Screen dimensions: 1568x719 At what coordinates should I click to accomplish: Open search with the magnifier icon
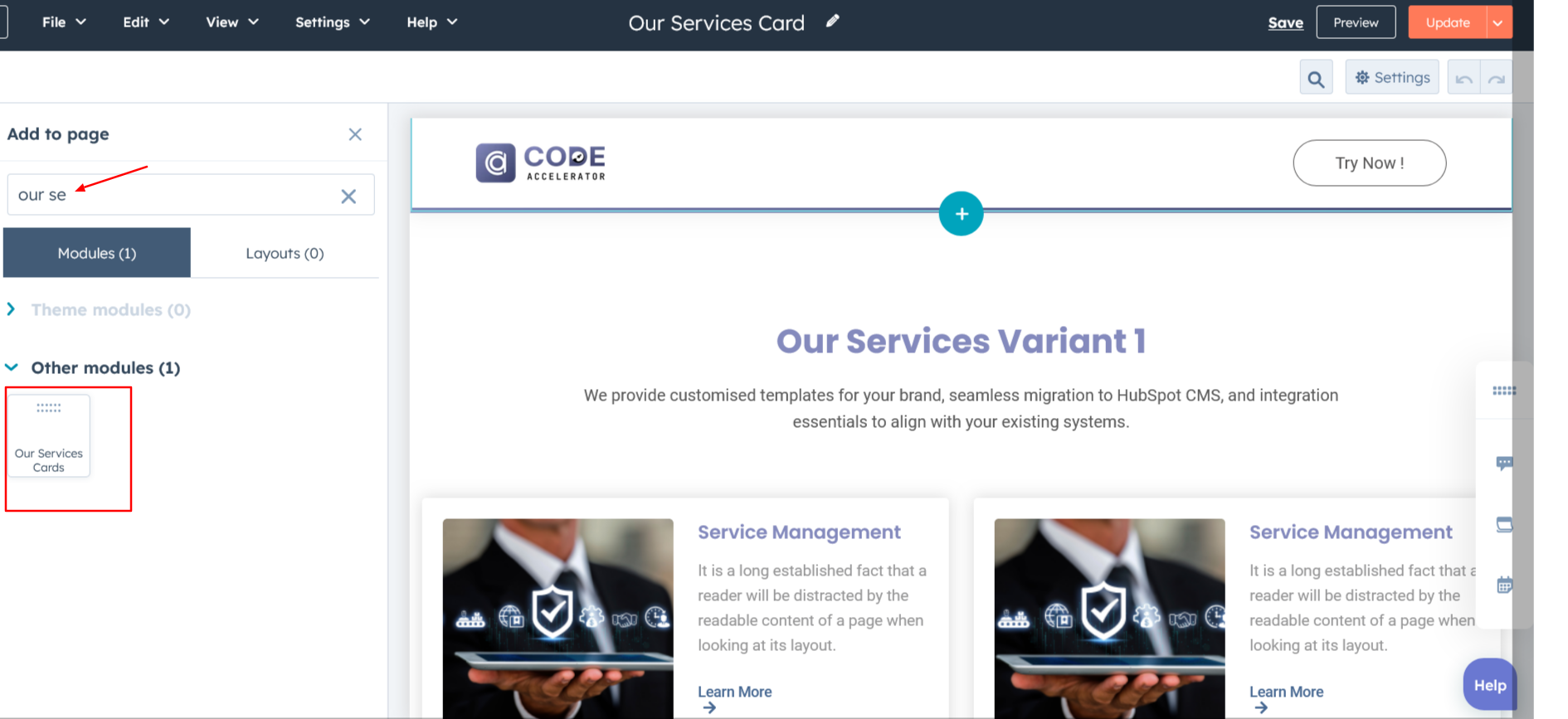point(1316,79)
